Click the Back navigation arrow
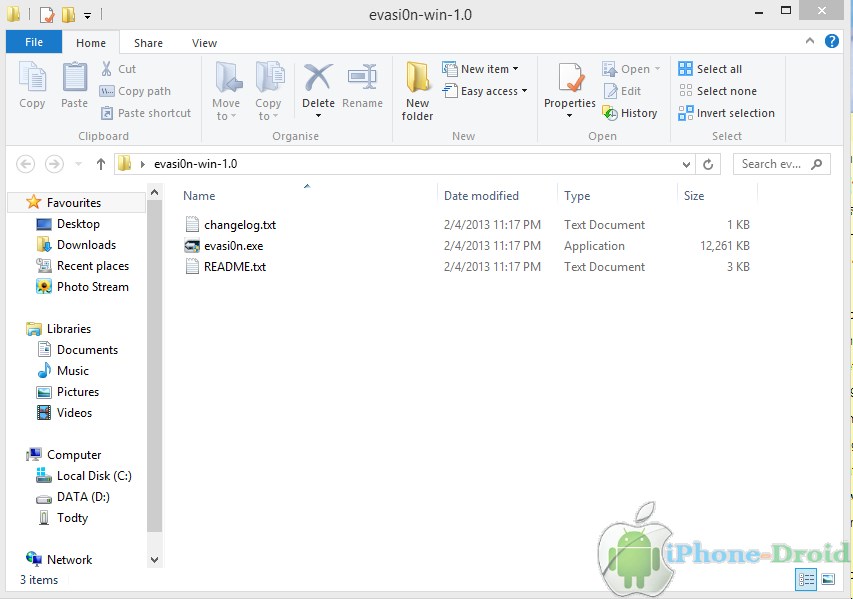 click(26, 164)
